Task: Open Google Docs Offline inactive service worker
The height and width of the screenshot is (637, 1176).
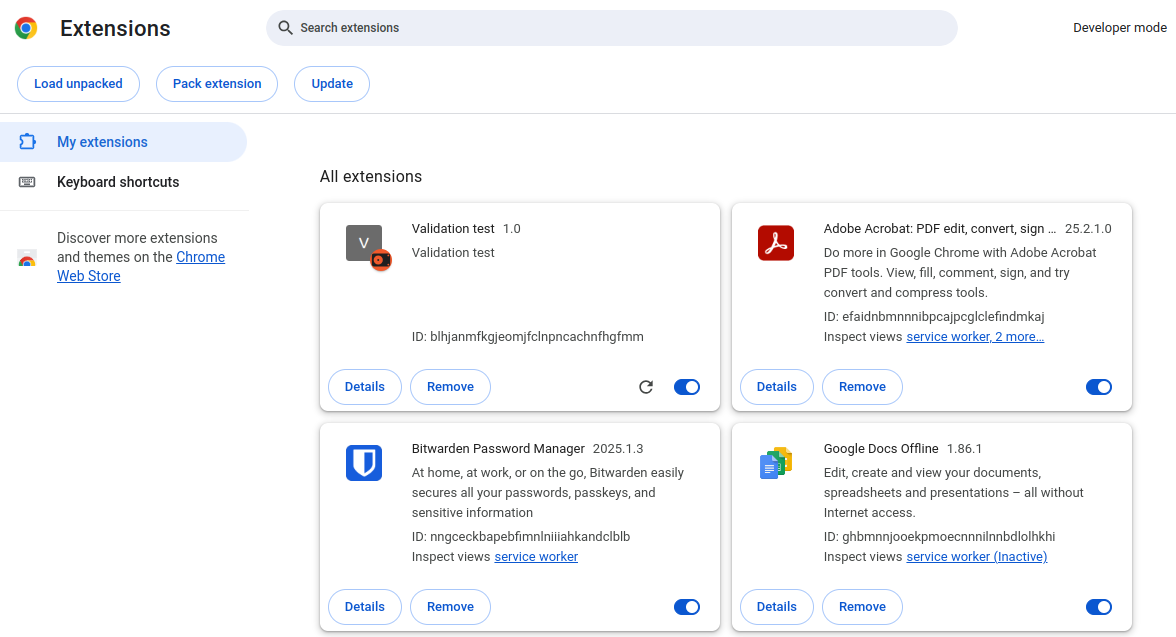Action: (976, 556)
